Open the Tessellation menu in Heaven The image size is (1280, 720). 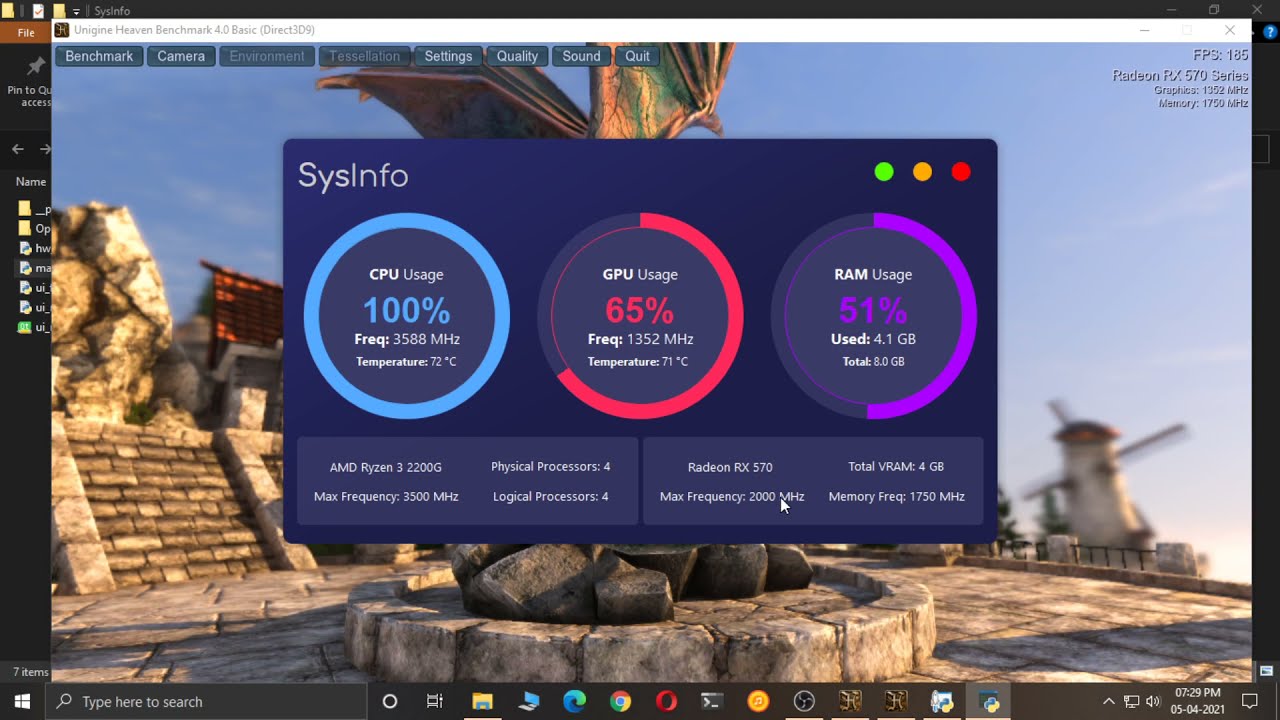coord(365,56)
